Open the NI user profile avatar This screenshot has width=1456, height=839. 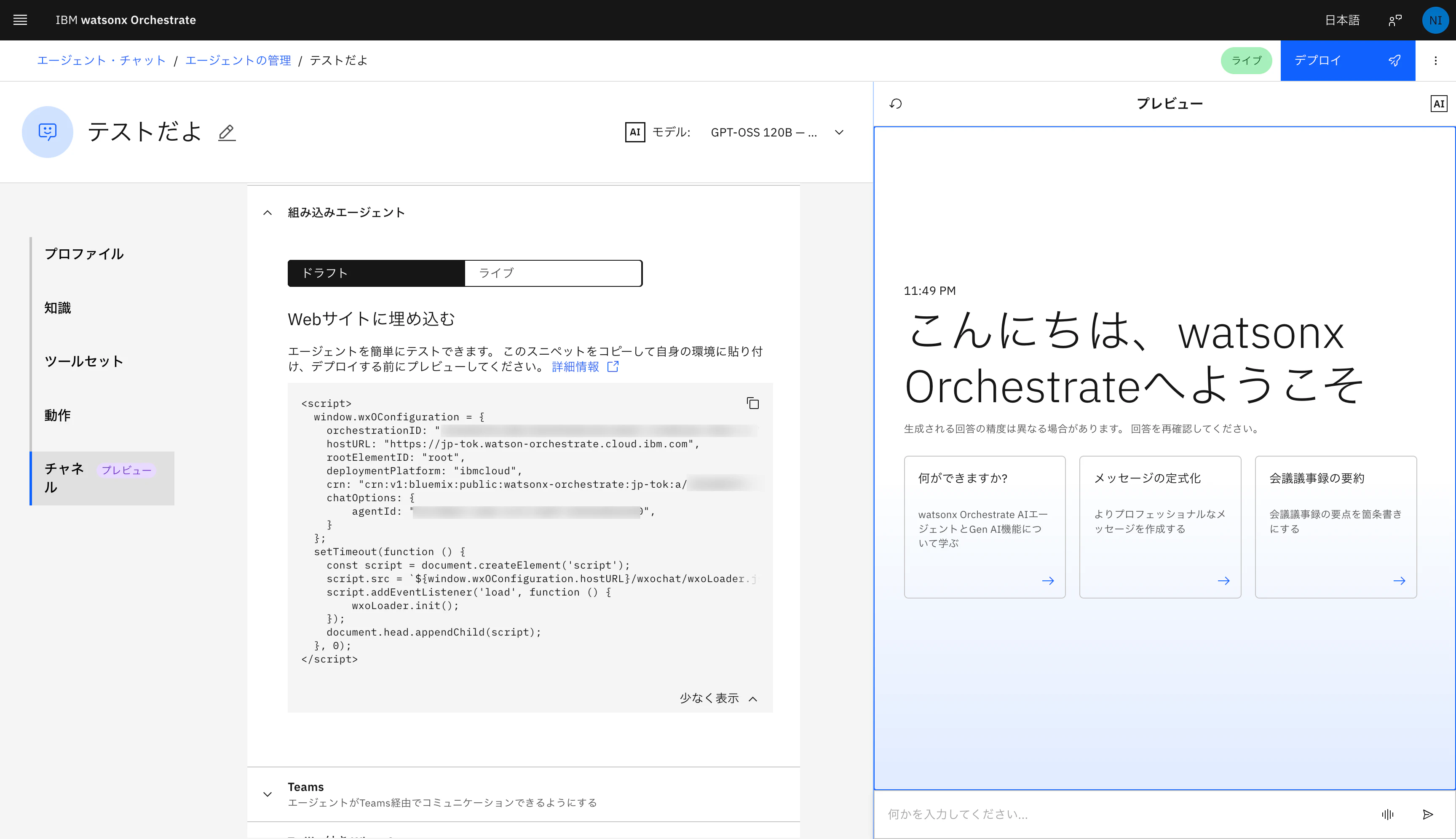[x=1435, y=20]
